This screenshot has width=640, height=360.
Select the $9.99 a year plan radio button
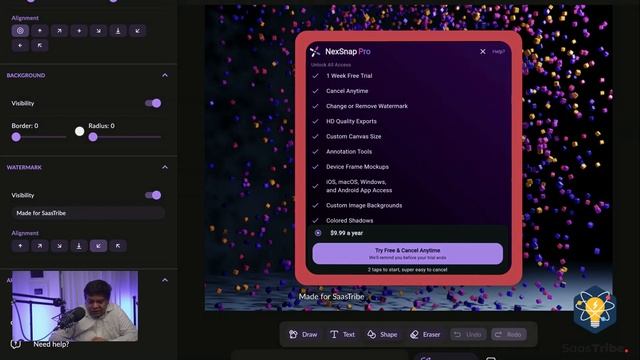pyautogui.click(x=318, y=233)
